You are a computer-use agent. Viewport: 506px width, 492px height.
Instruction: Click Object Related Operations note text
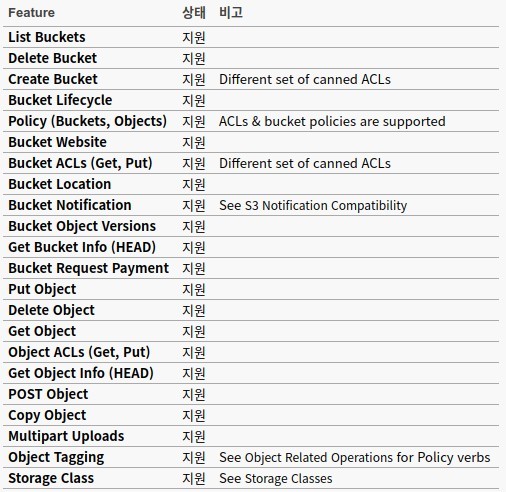[355, 457]
